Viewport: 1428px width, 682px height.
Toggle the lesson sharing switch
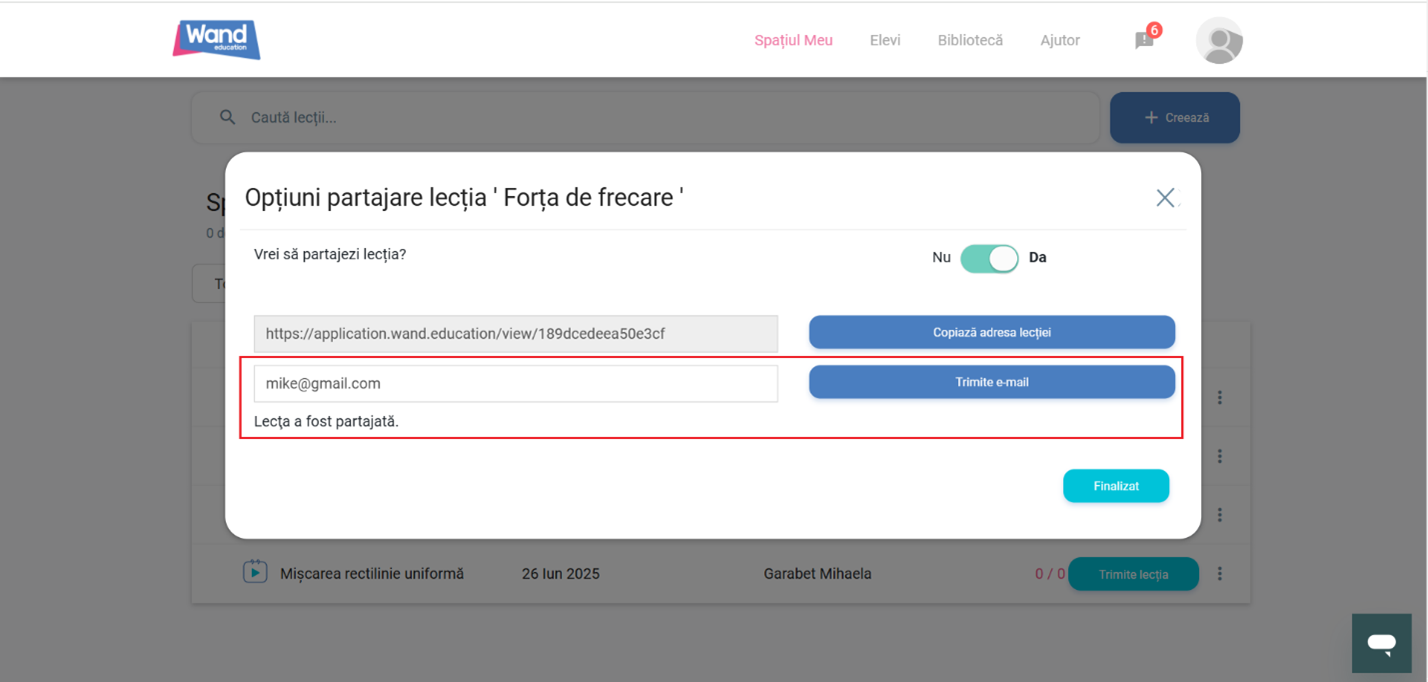coord(989,259)
